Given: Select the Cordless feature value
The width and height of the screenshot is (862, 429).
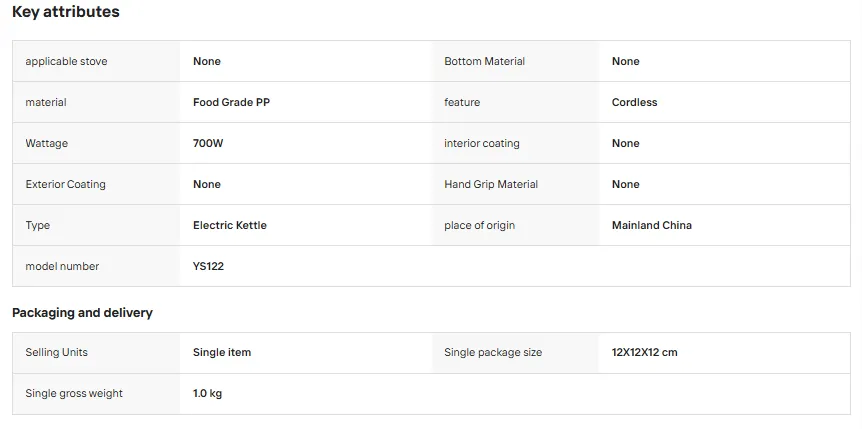Looking at the screenshot, I should [634, 102].
